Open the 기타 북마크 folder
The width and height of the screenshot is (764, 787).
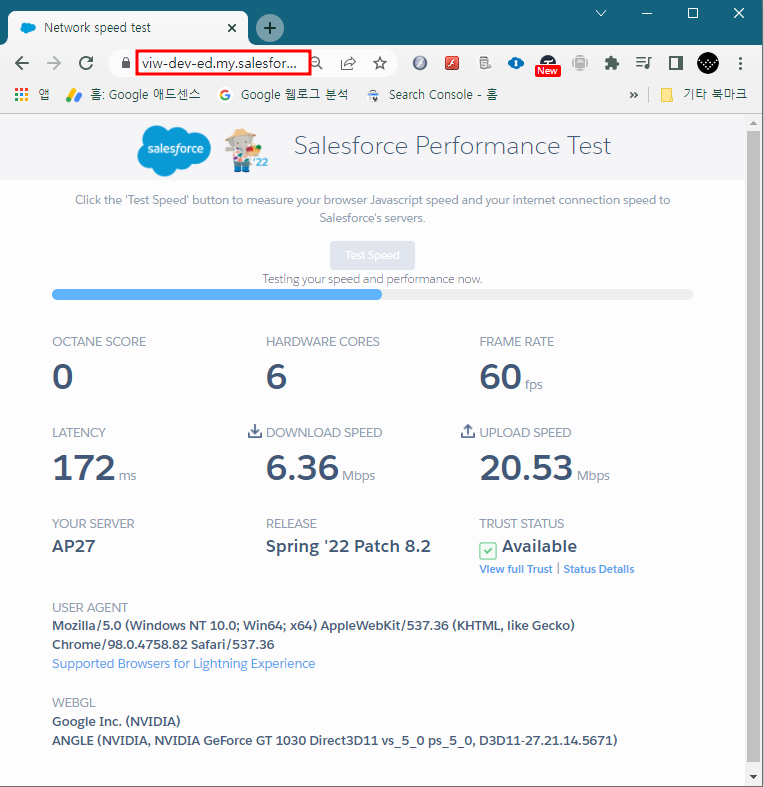click(704, 94)
